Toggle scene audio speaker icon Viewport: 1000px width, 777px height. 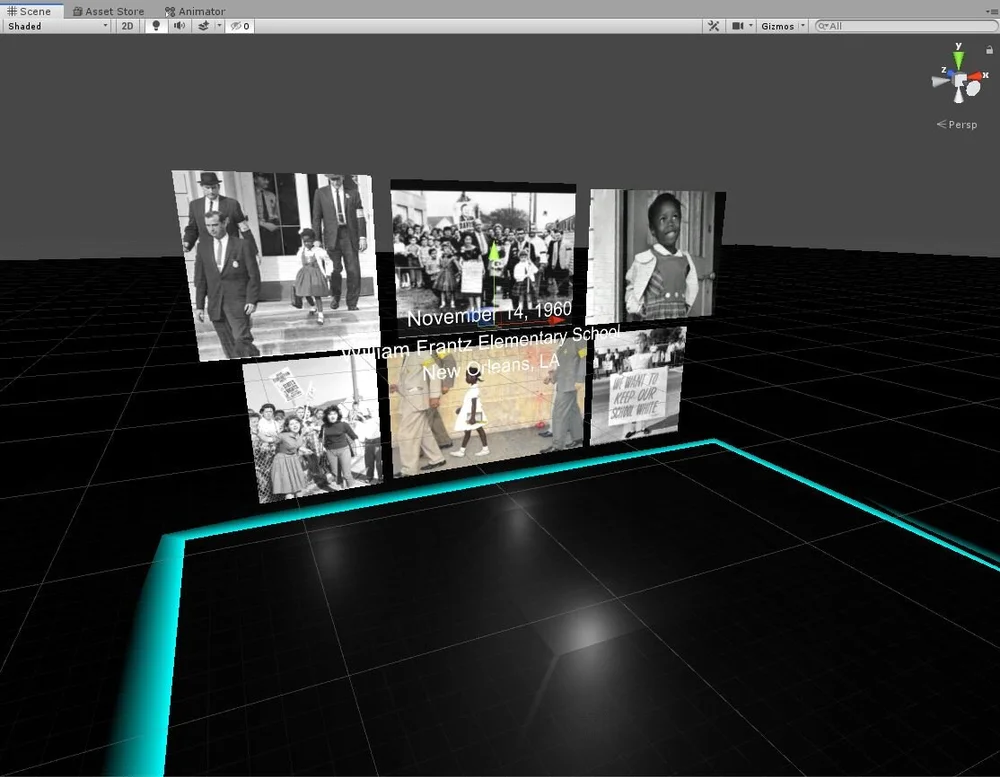pyautogui.click(x=180, y=26)
